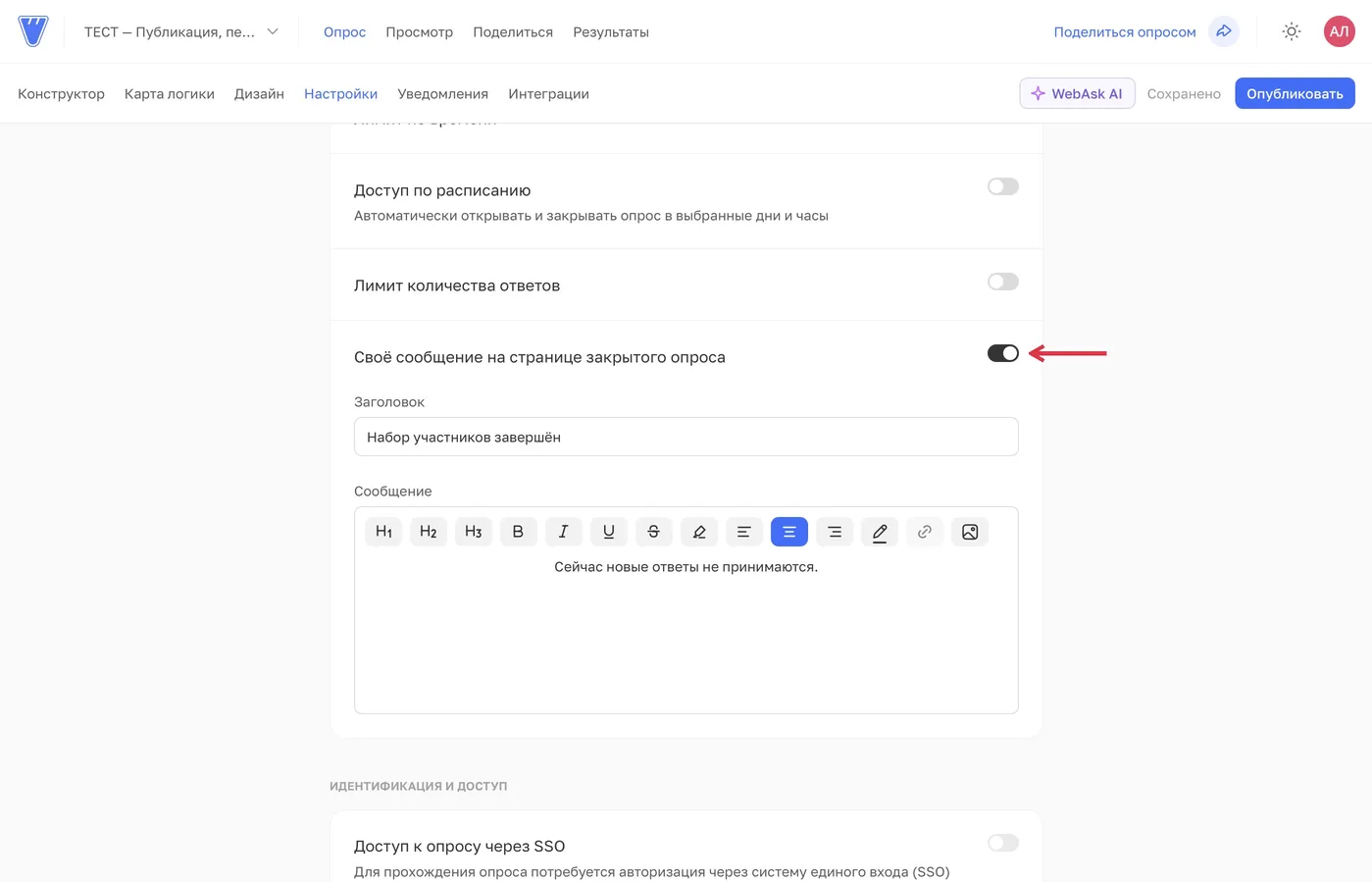Open the Дизайн section
1372x882 pixels.
point(259,94)
